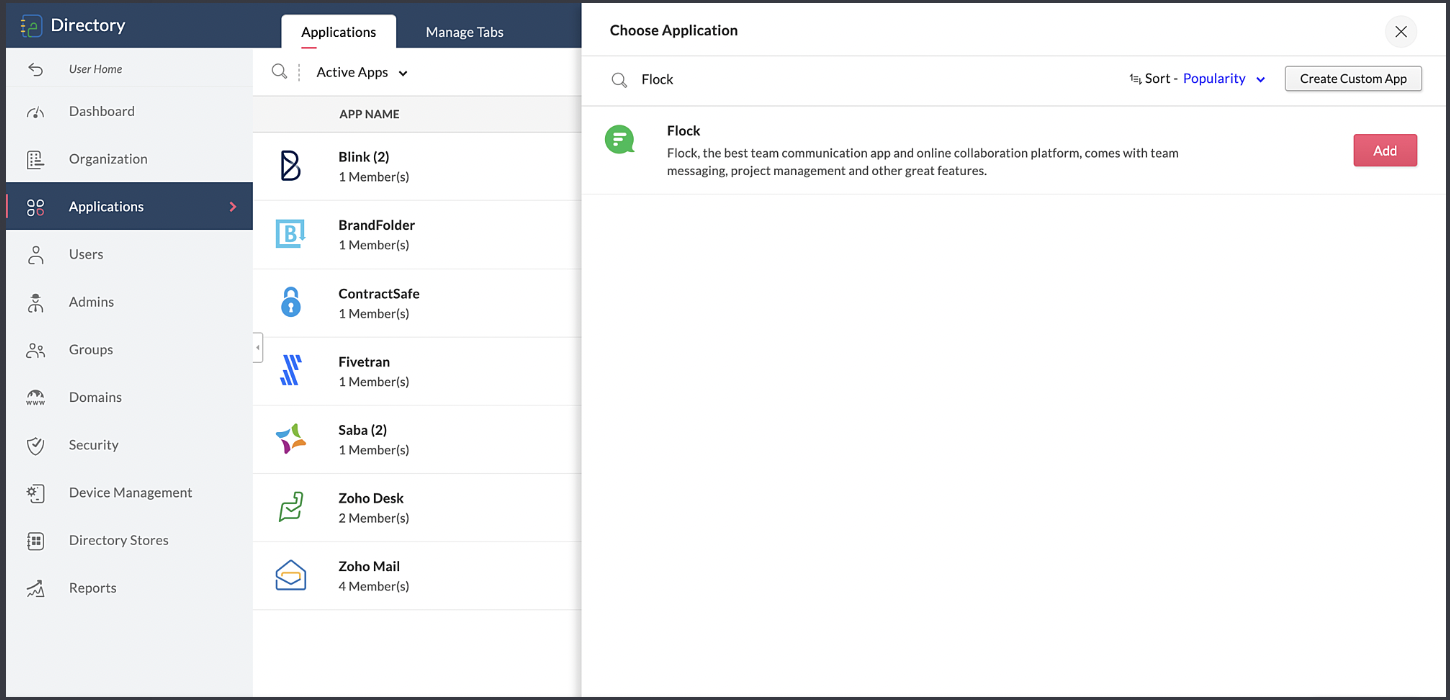Click the Dashboard gauge icon
1450x700 pixels.
[x=36, y=112]
